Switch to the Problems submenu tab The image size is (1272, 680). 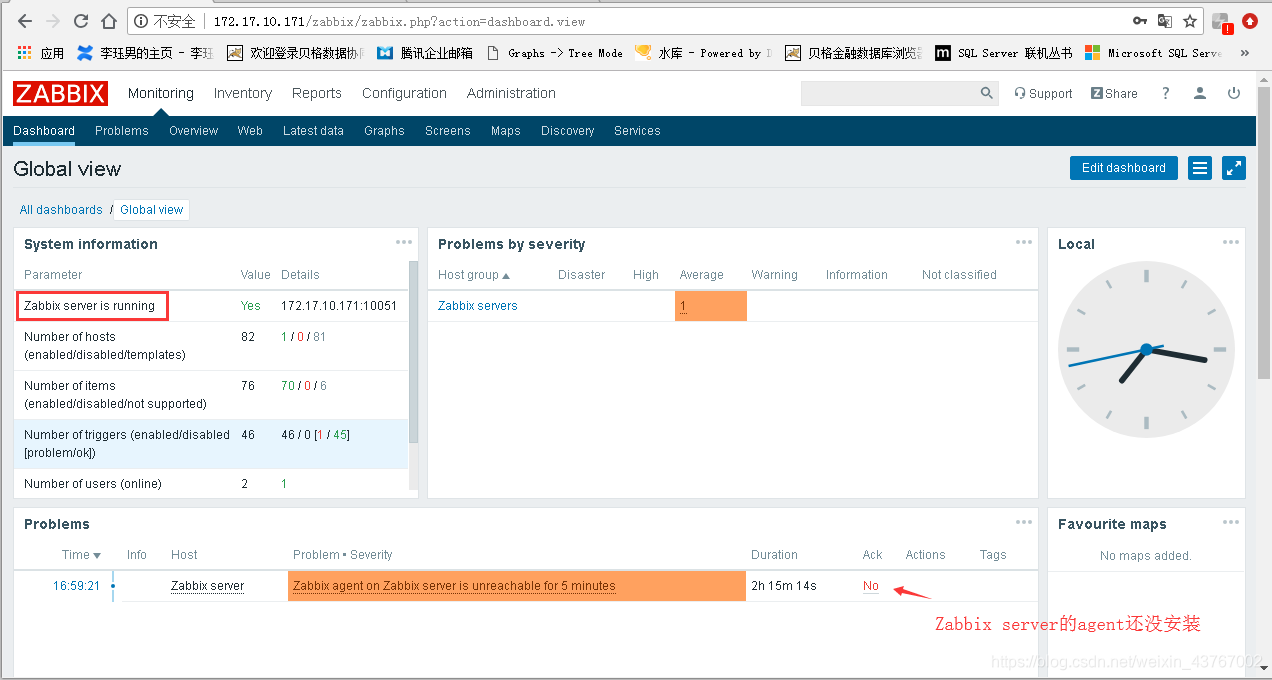(122, 131)
